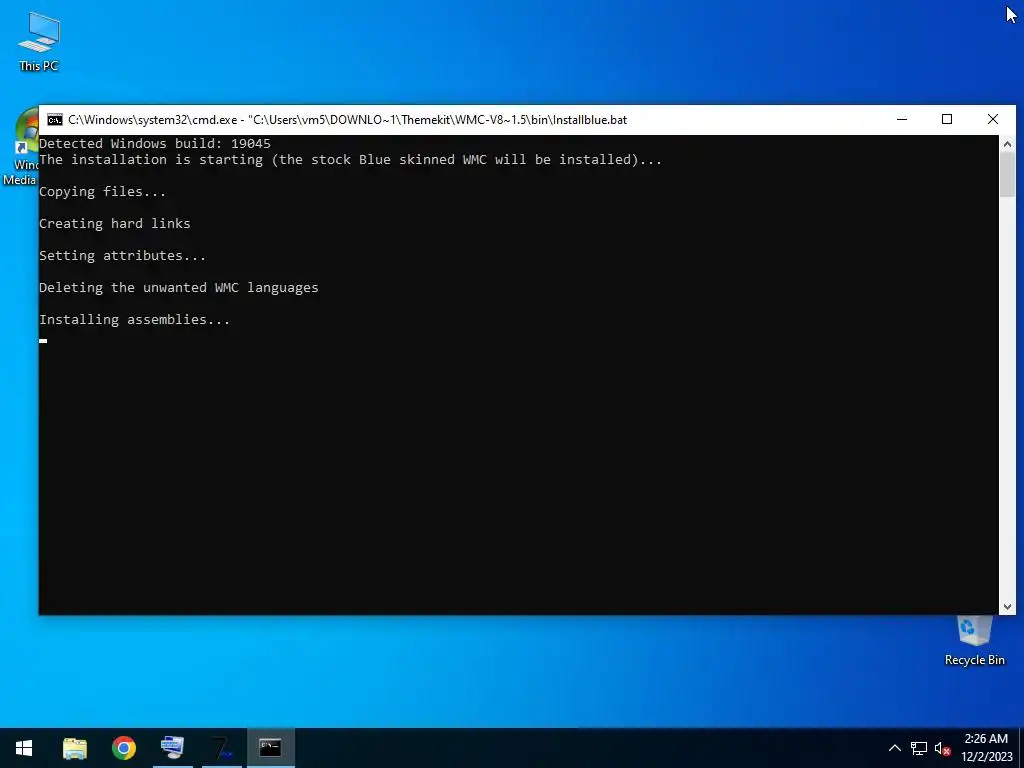
Task: Click the 'Setting attributes...' line
Action: tap(122, 255)
